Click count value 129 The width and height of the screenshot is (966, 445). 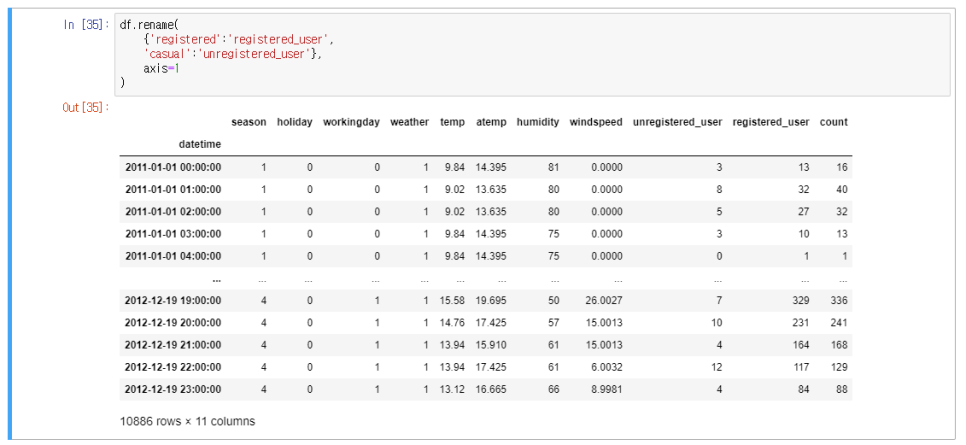(840, 367)
